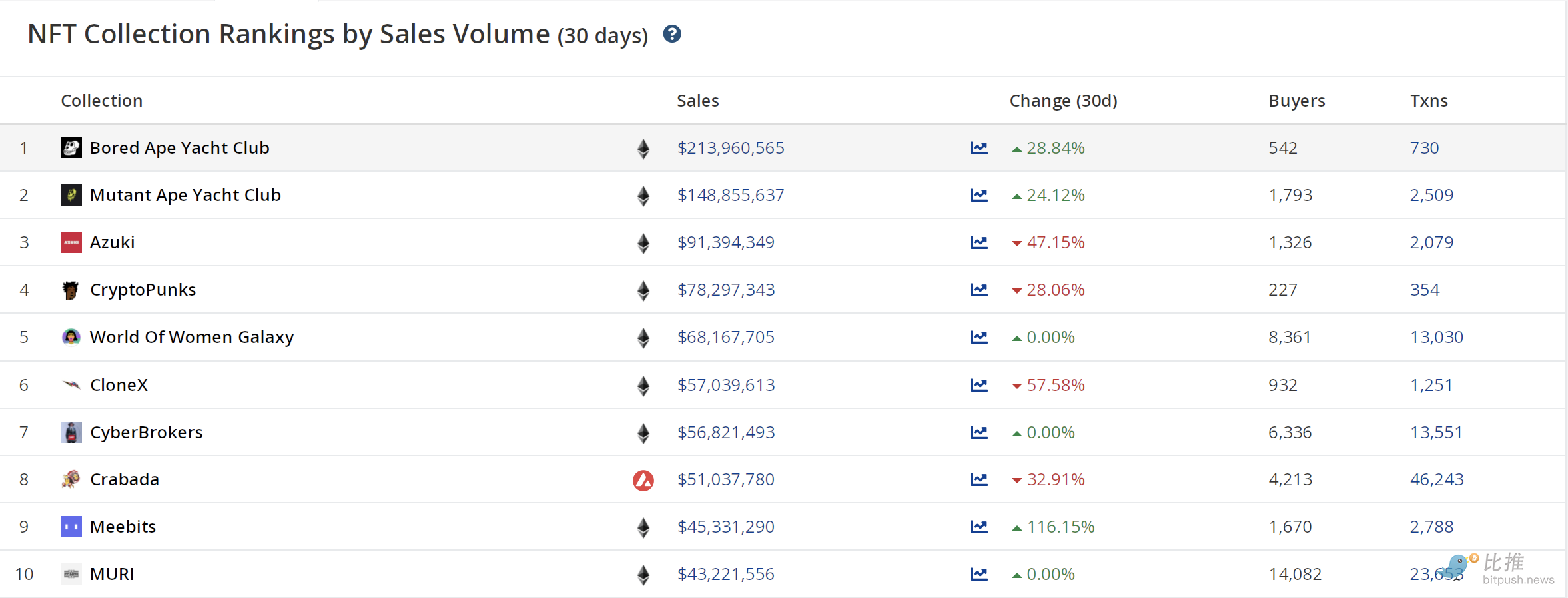Click the World Of Women Galaxy avatar
Screen dimensions: 1568x598
click(x=71, y=337)
